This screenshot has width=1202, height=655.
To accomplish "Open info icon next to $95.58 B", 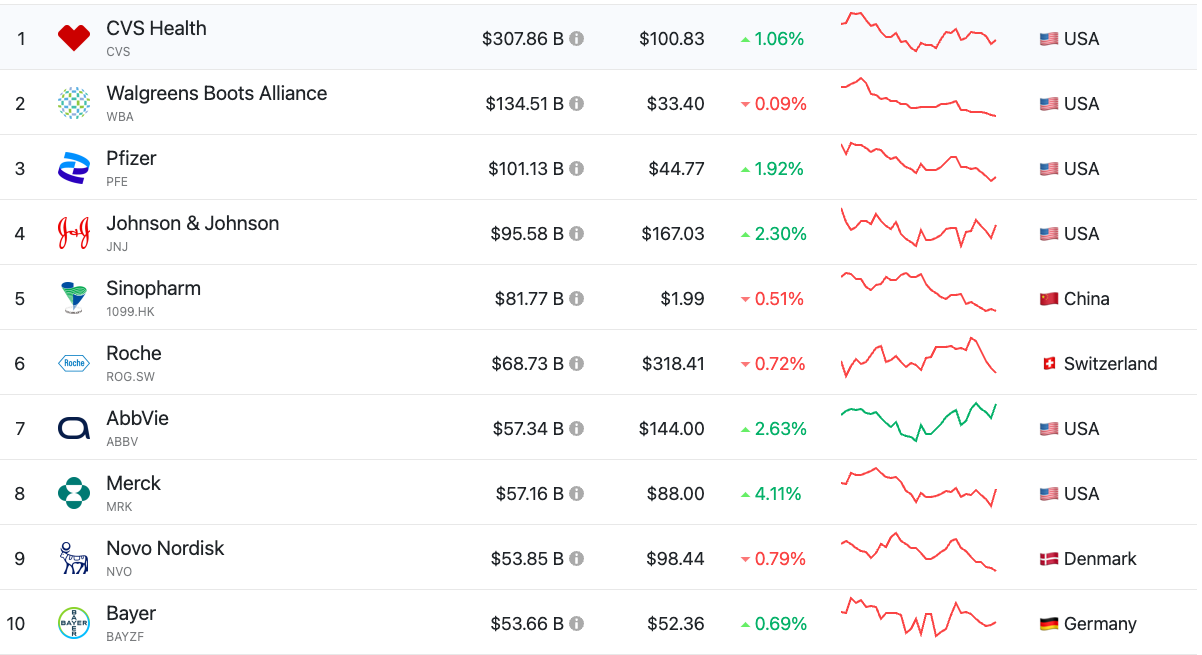I will click(577, 234).
